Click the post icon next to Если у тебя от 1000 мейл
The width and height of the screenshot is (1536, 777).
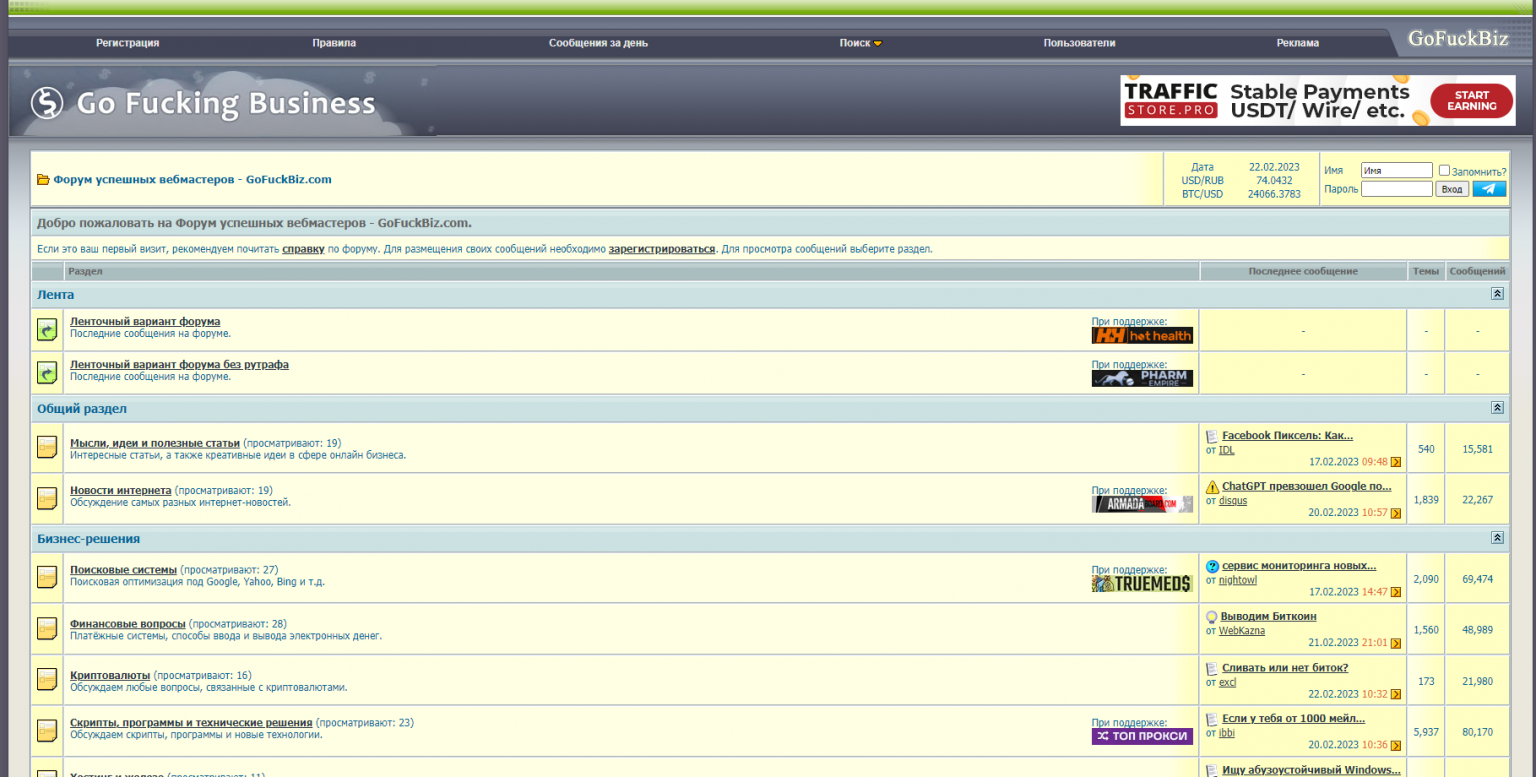coord(1212,719)
